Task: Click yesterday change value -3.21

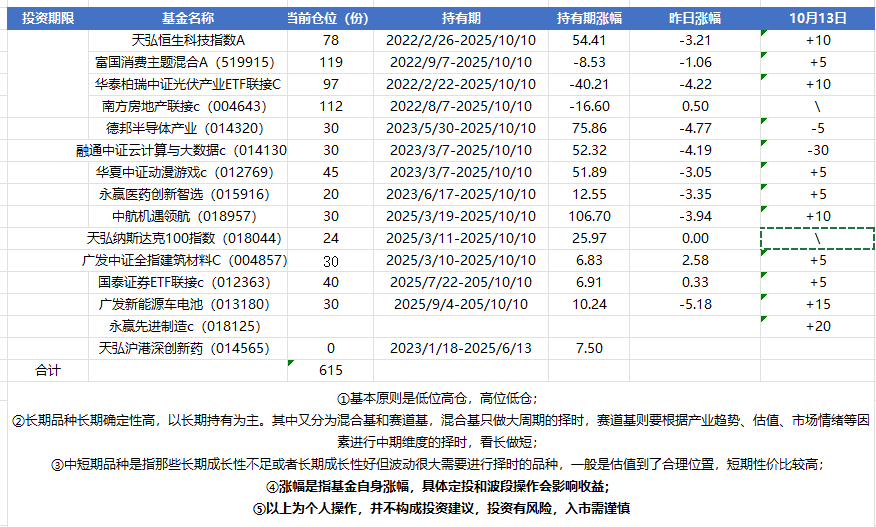Action: (x=695, y=41)
